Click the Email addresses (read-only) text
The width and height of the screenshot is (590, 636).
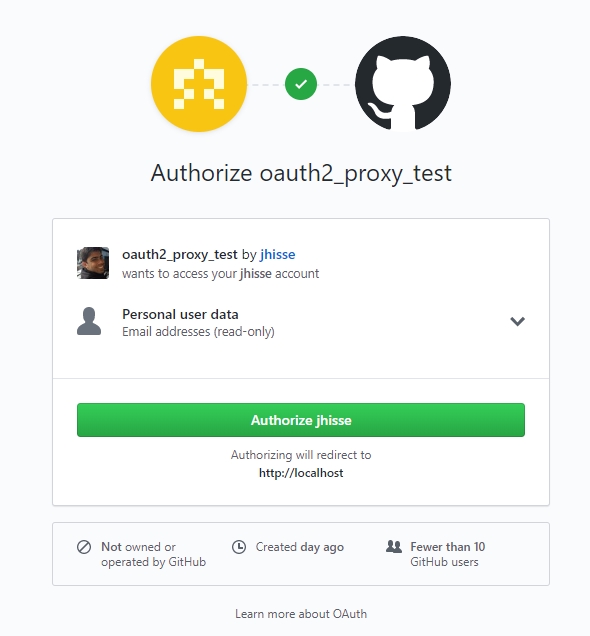pyautogui.click(x=198, y=332)
